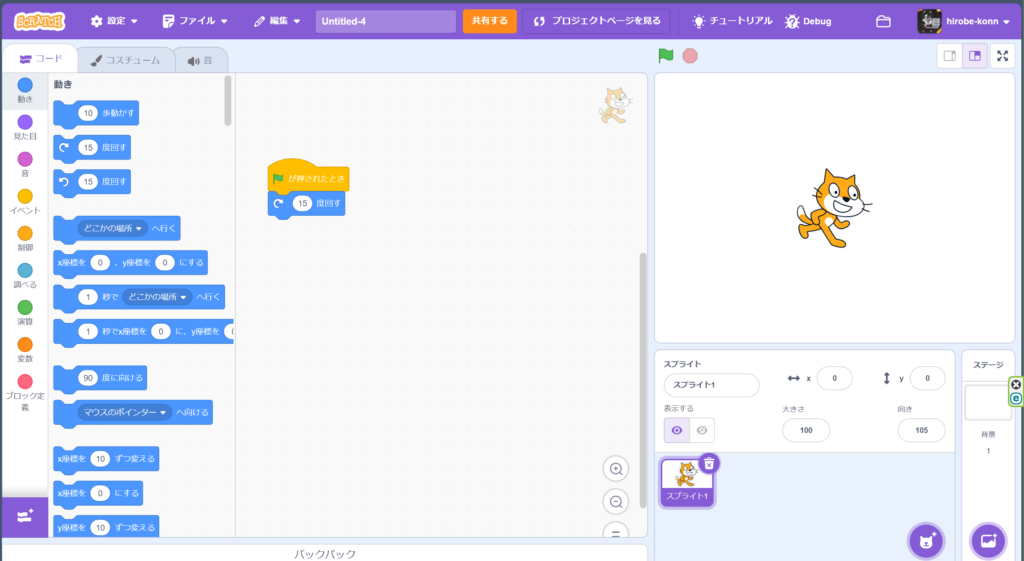The height and width of the screenshot is (561, 1024).
Task: Select the ブロック定義 my blocks category
Action: click(25, 392)
